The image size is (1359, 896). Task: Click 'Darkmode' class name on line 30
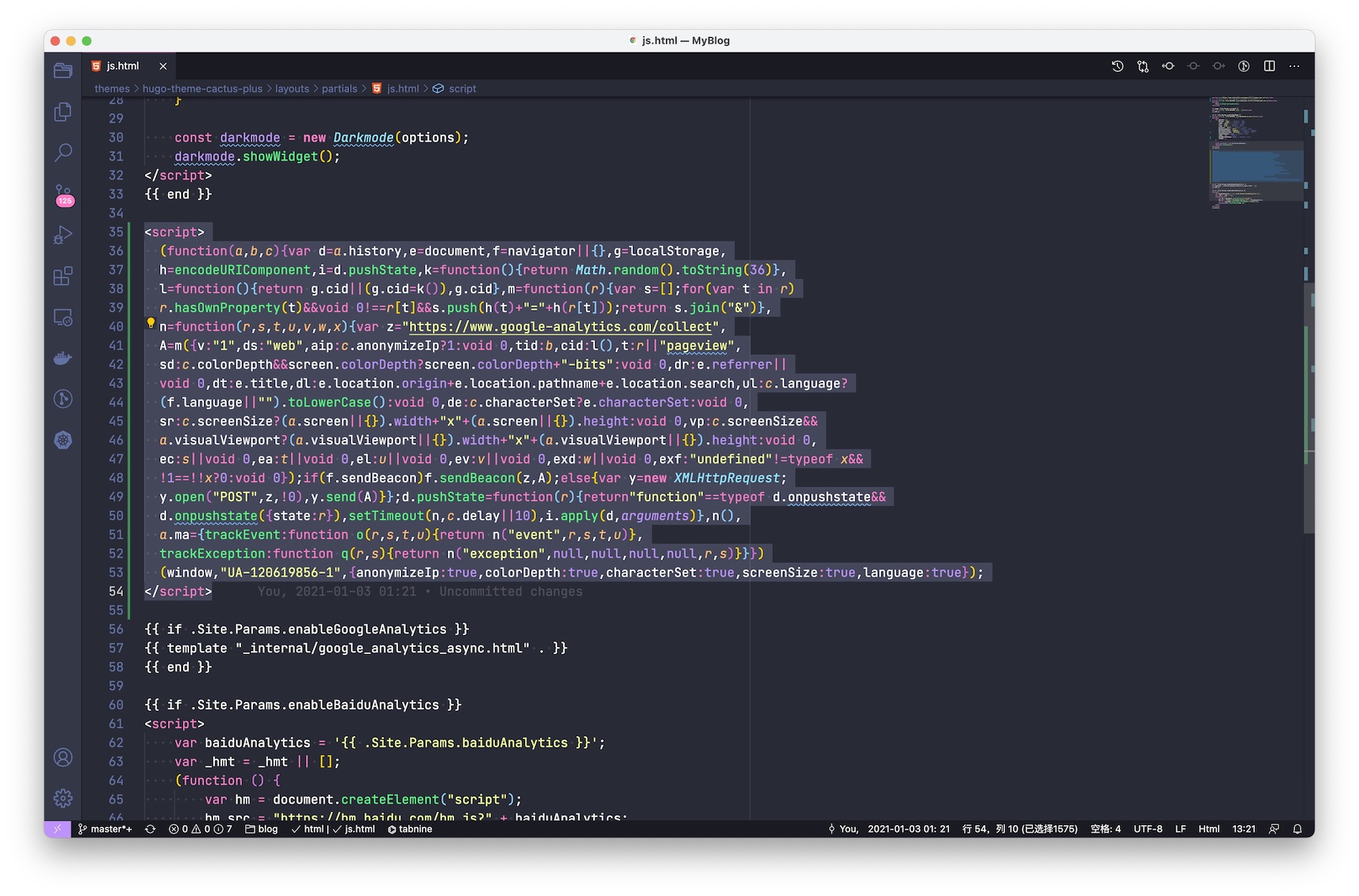tap(363, 138)
